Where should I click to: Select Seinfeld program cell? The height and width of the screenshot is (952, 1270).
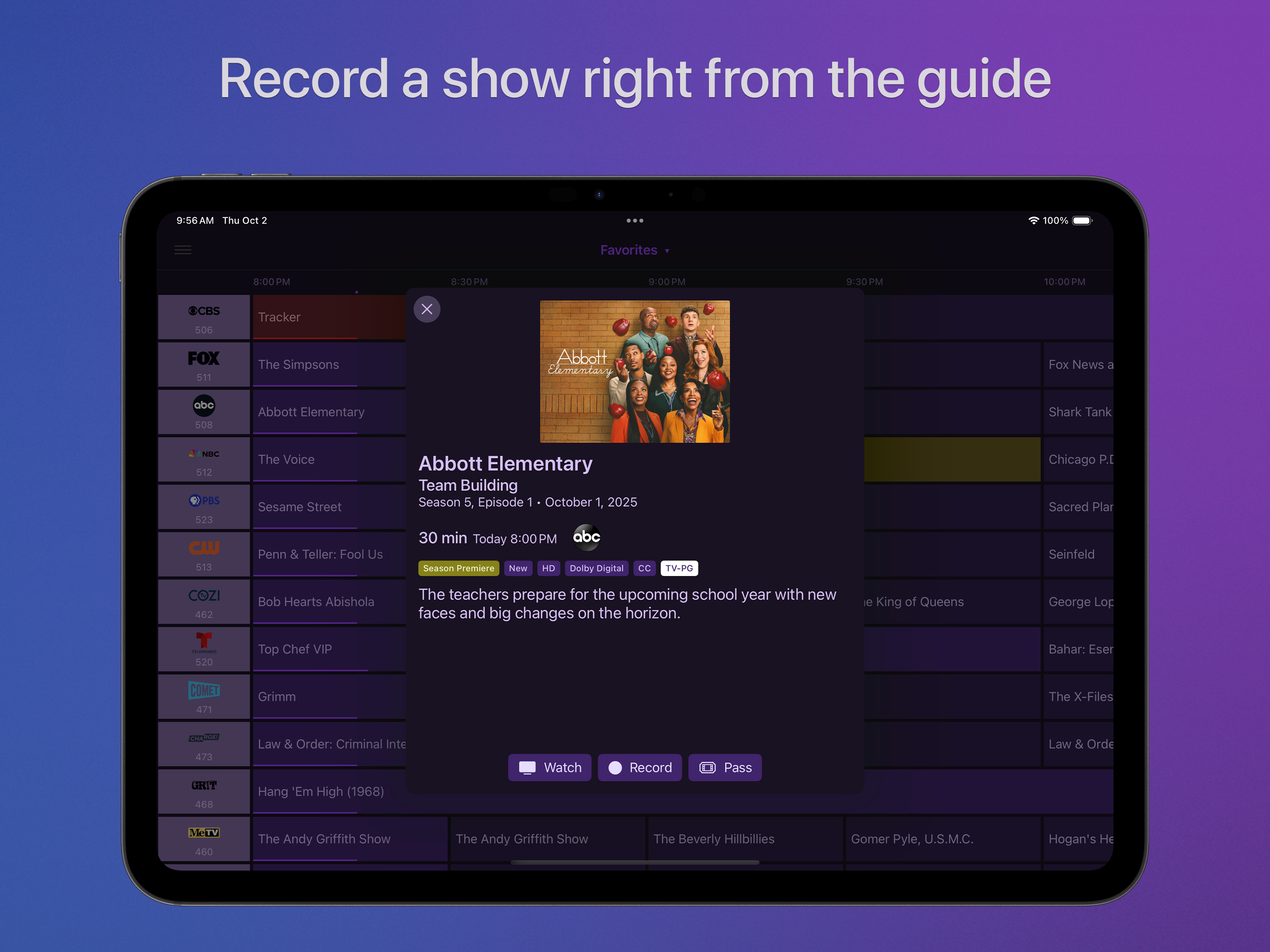click(x=1078, y=555)
